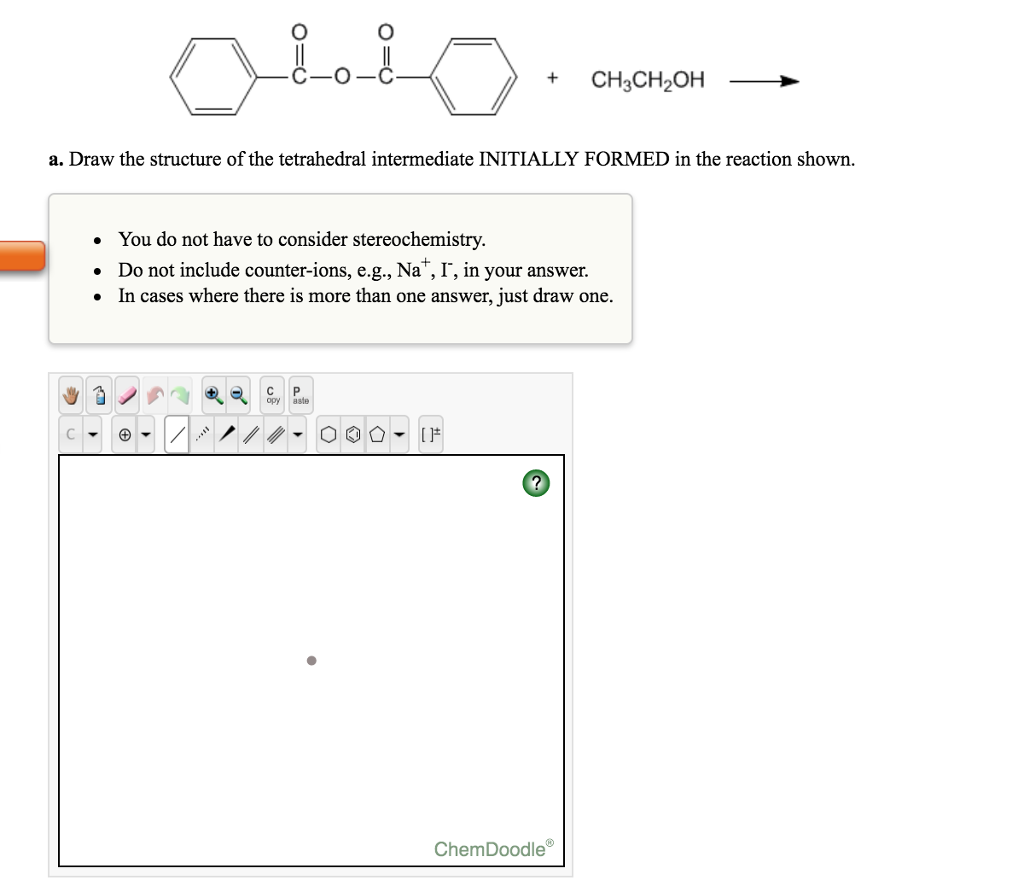The height and width of the screenshot is (886, 1024).
Task: Click the Copy toolbar button
Action: pyautogui.click(x=270, y=395)
